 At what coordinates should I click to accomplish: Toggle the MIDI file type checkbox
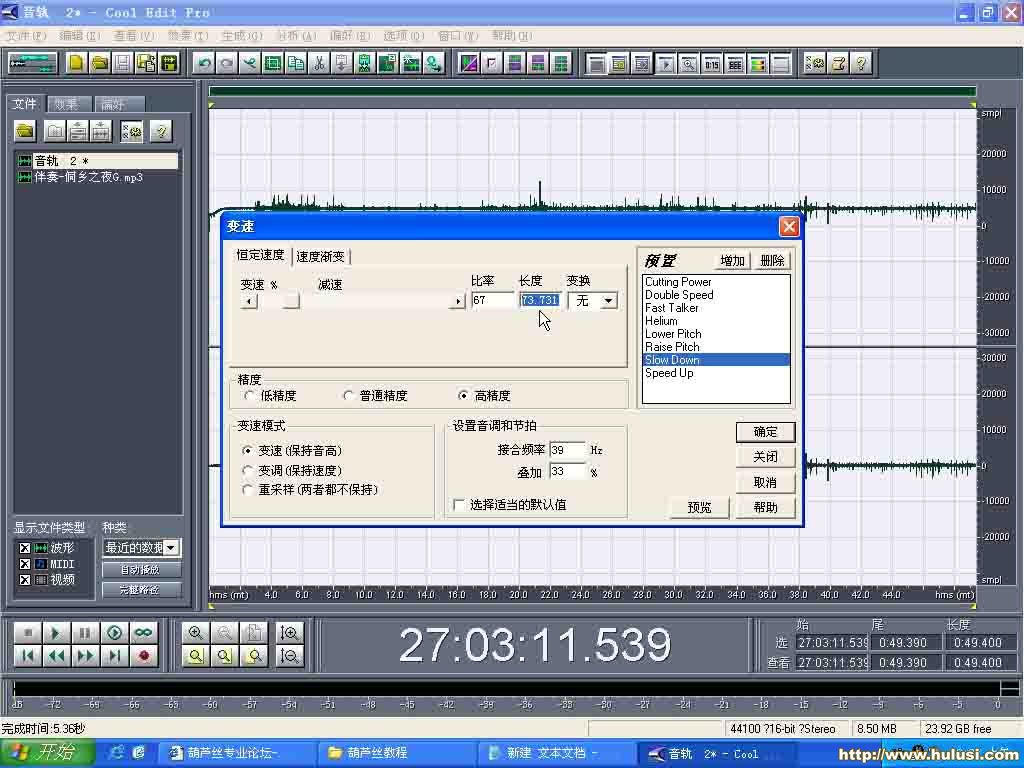point(24,564)
